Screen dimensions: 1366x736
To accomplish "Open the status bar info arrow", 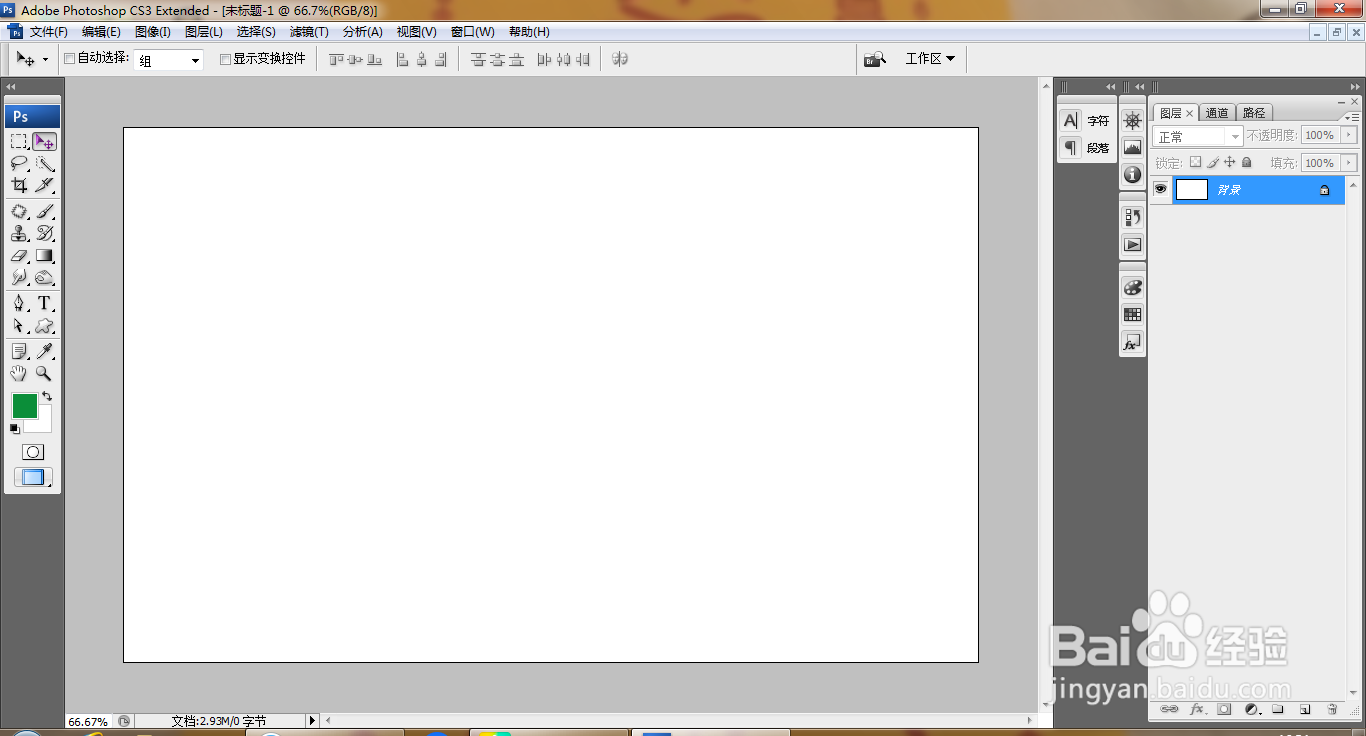I will point(311,720).
